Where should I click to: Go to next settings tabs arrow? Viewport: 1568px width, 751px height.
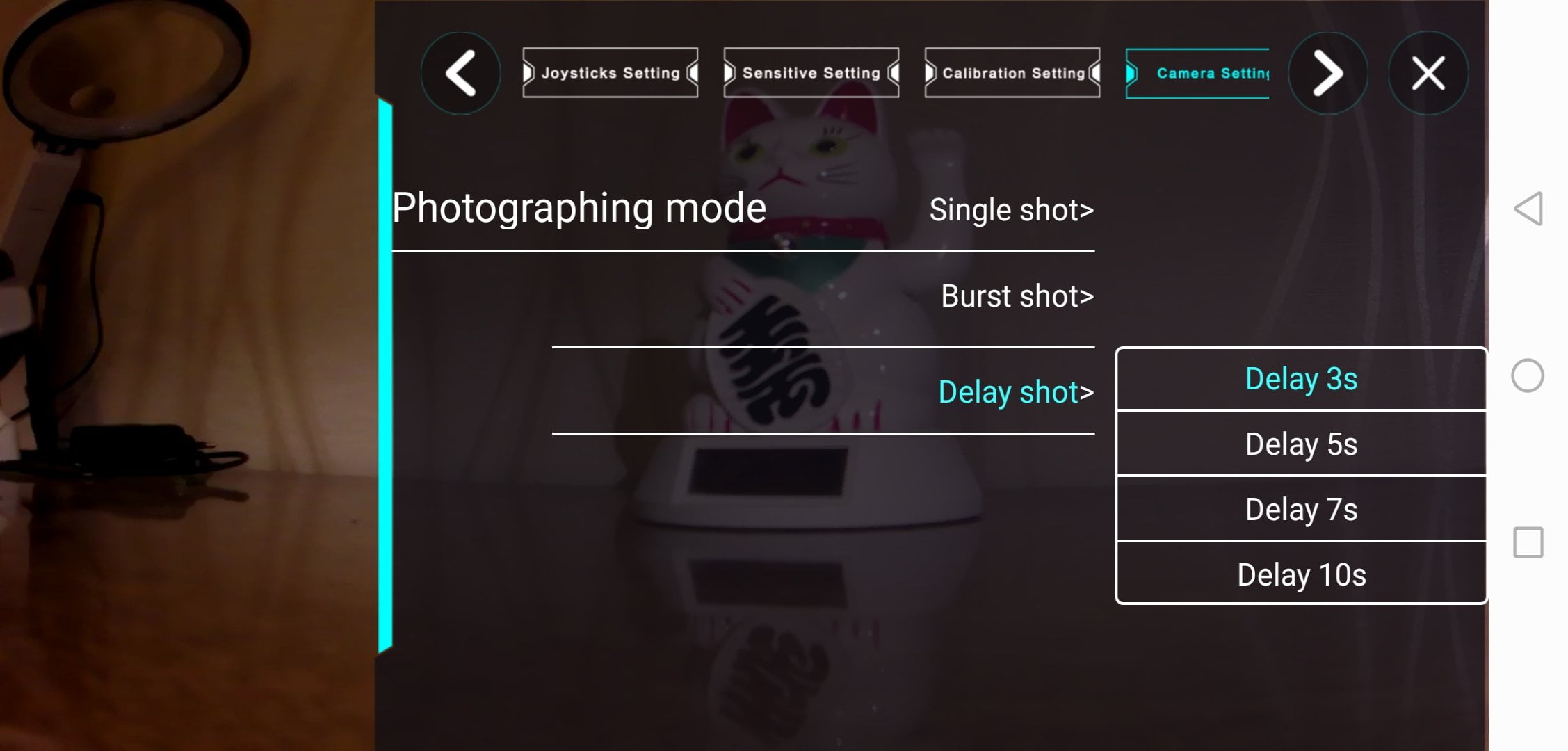(1328, 73)
